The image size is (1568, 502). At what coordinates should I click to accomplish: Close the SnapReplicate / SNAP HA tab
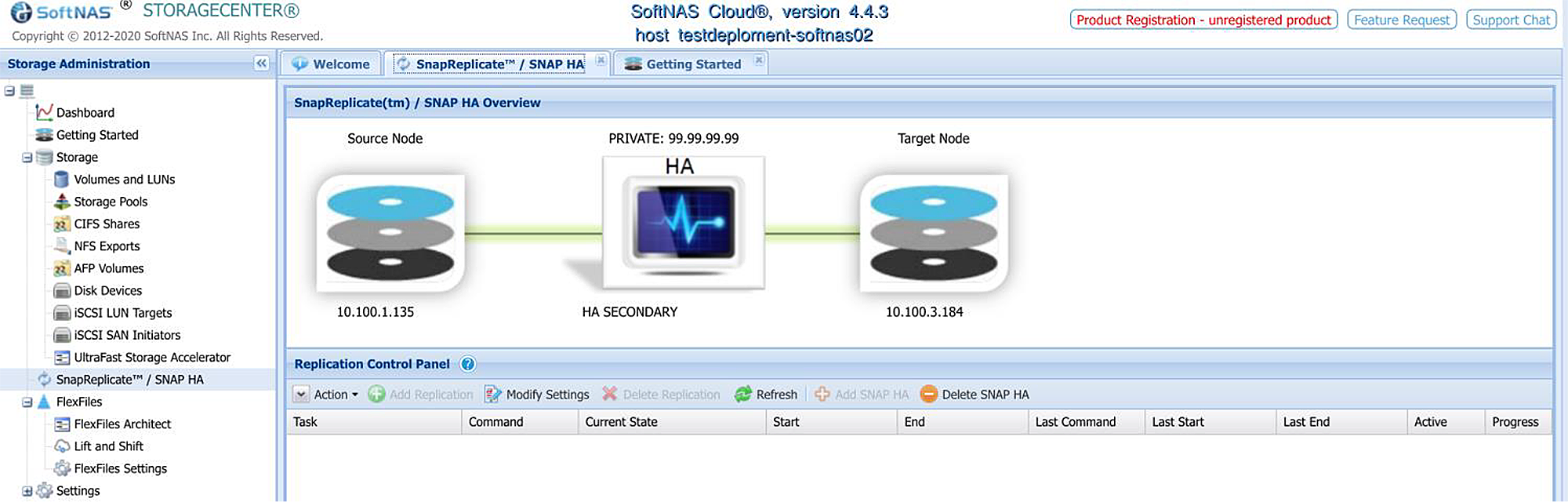coord(601,60)
